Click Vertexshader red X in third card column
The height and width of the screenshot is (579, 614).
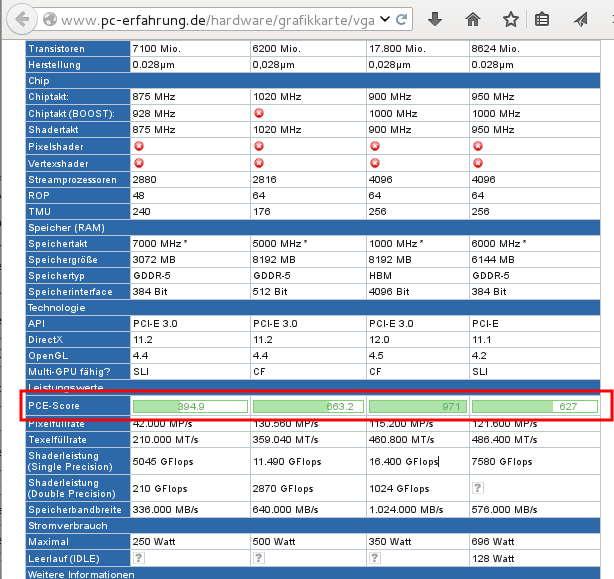point(375,163)
